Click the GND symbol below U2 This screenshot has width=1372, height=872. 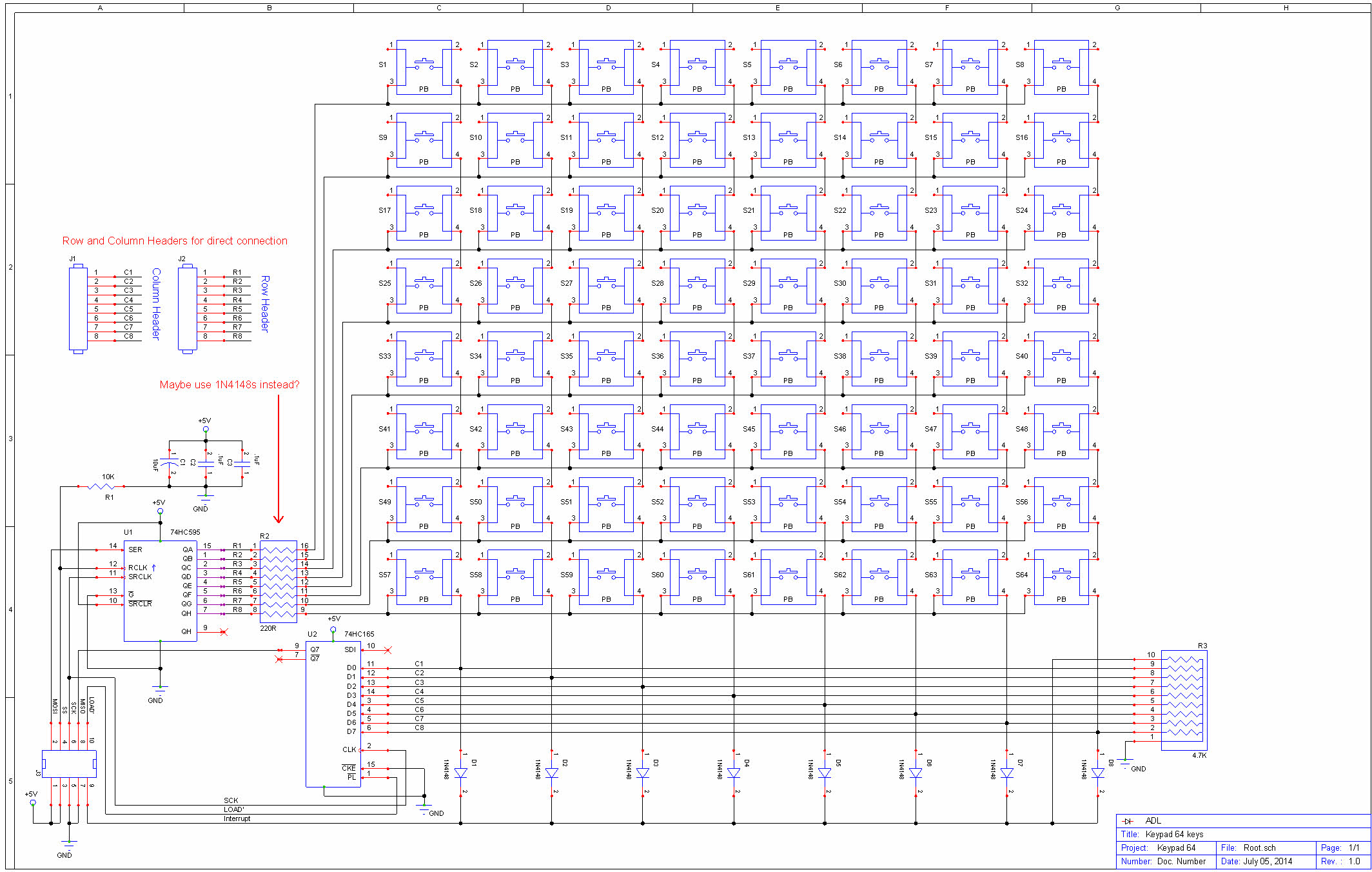pos(424,805)
